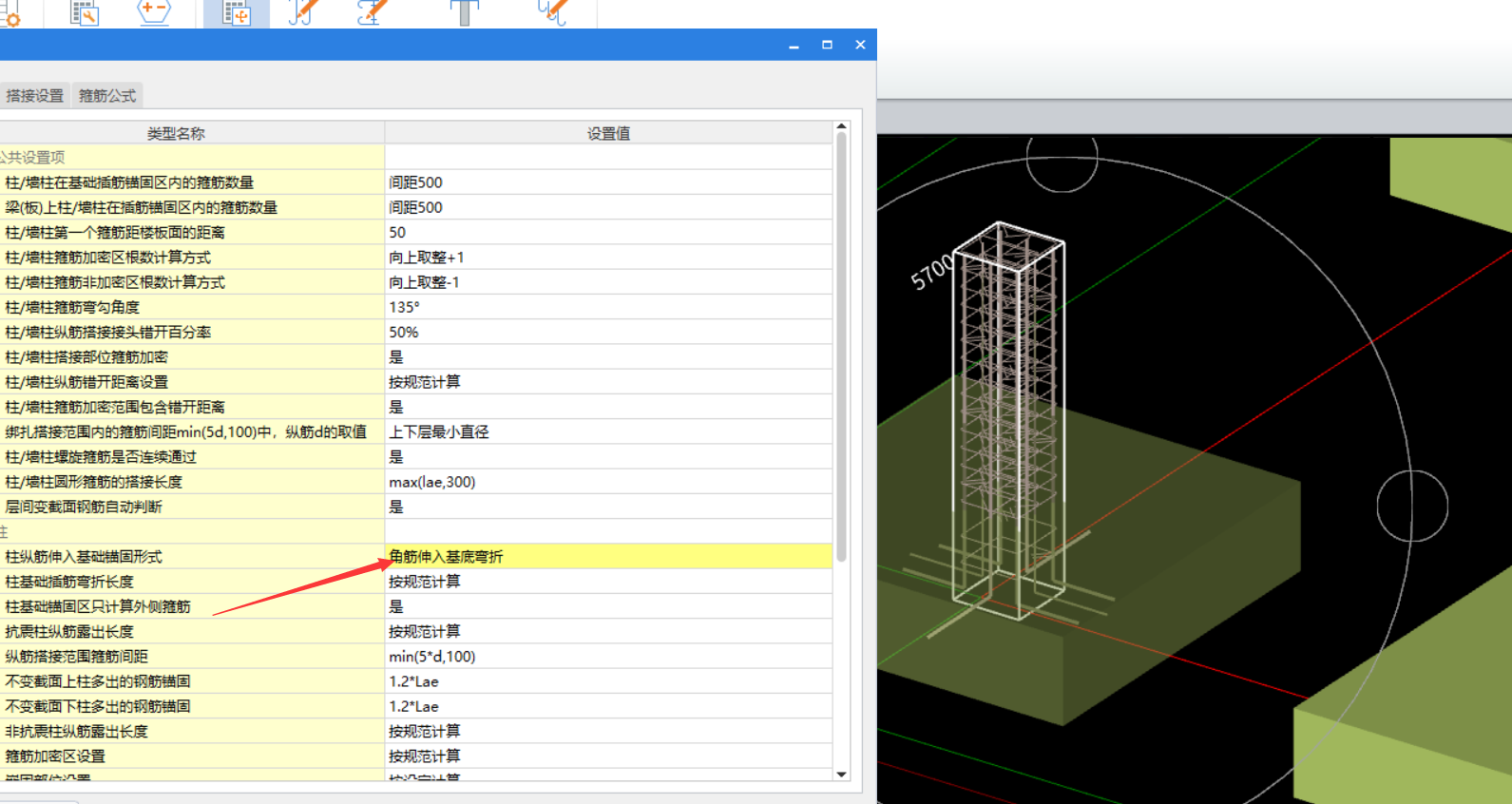The width and height of the screenshot is (1512, 804).
Task: Select 不变截面上柱多出的钢筋锚固 row
Action: tap(192, 681)
